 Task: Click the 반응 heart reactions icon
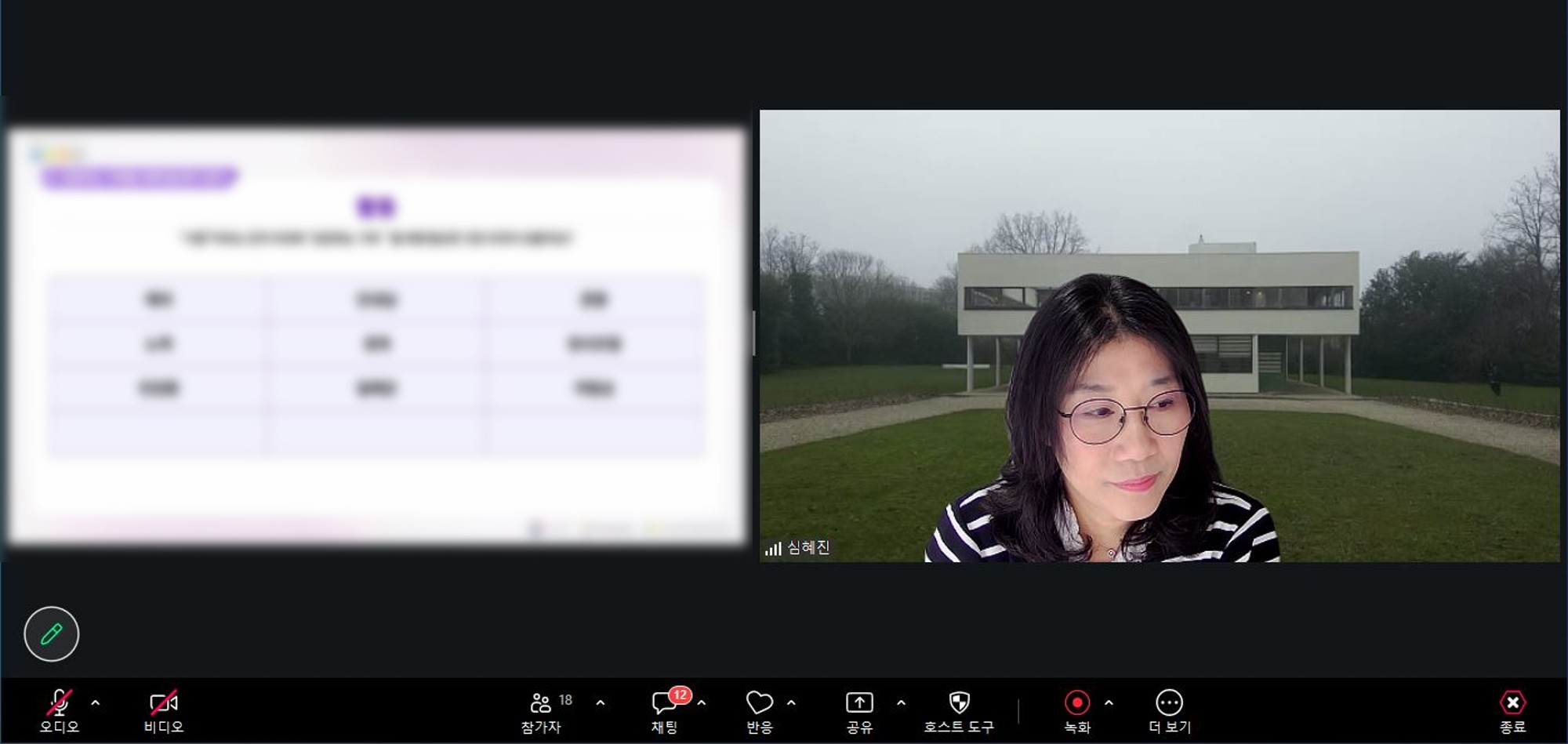pos(759,710)
